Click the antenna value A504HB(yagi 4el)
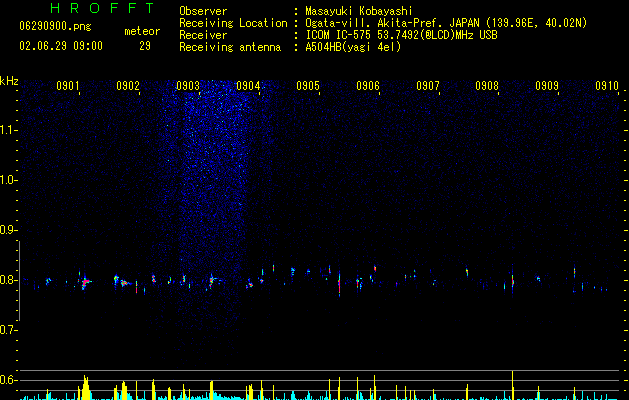 [x=353, y=47]
